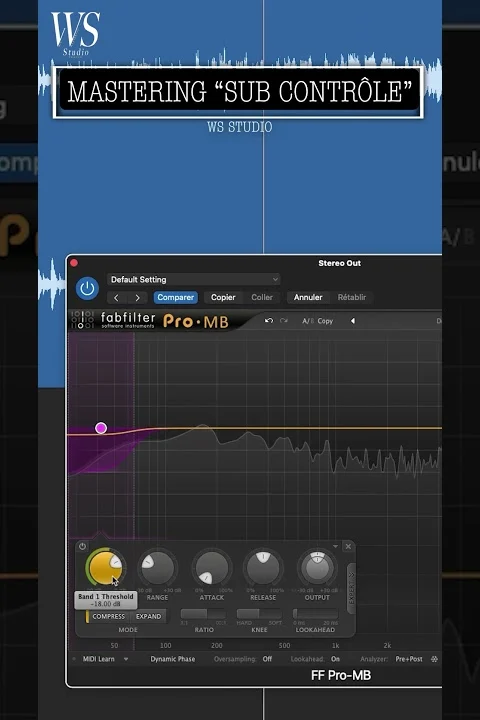Select the pink Band 1 handle dot
Screen dimensions: 480x720
(x=101, y=428)
